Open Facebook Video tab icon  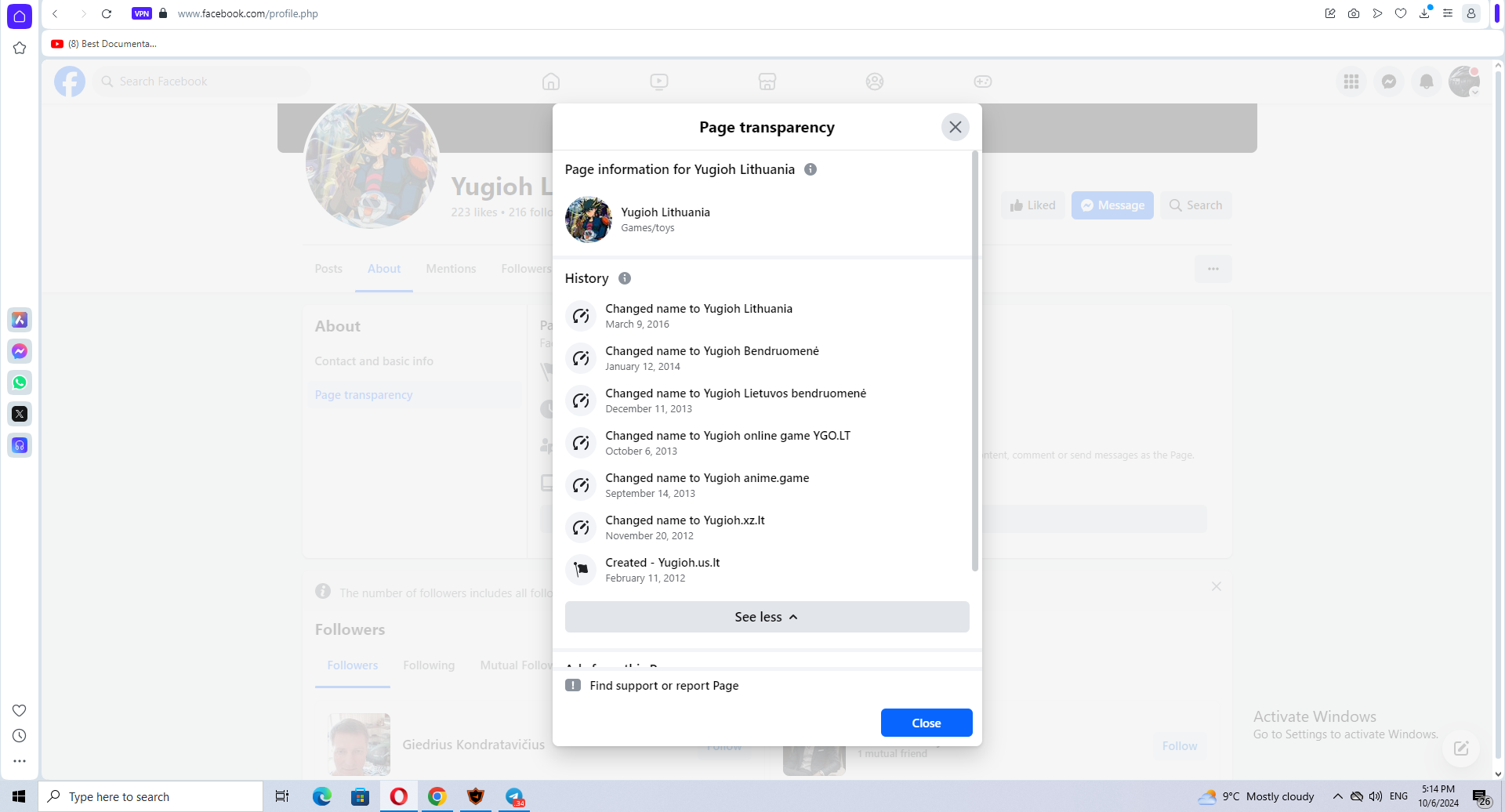pos(659,82)
